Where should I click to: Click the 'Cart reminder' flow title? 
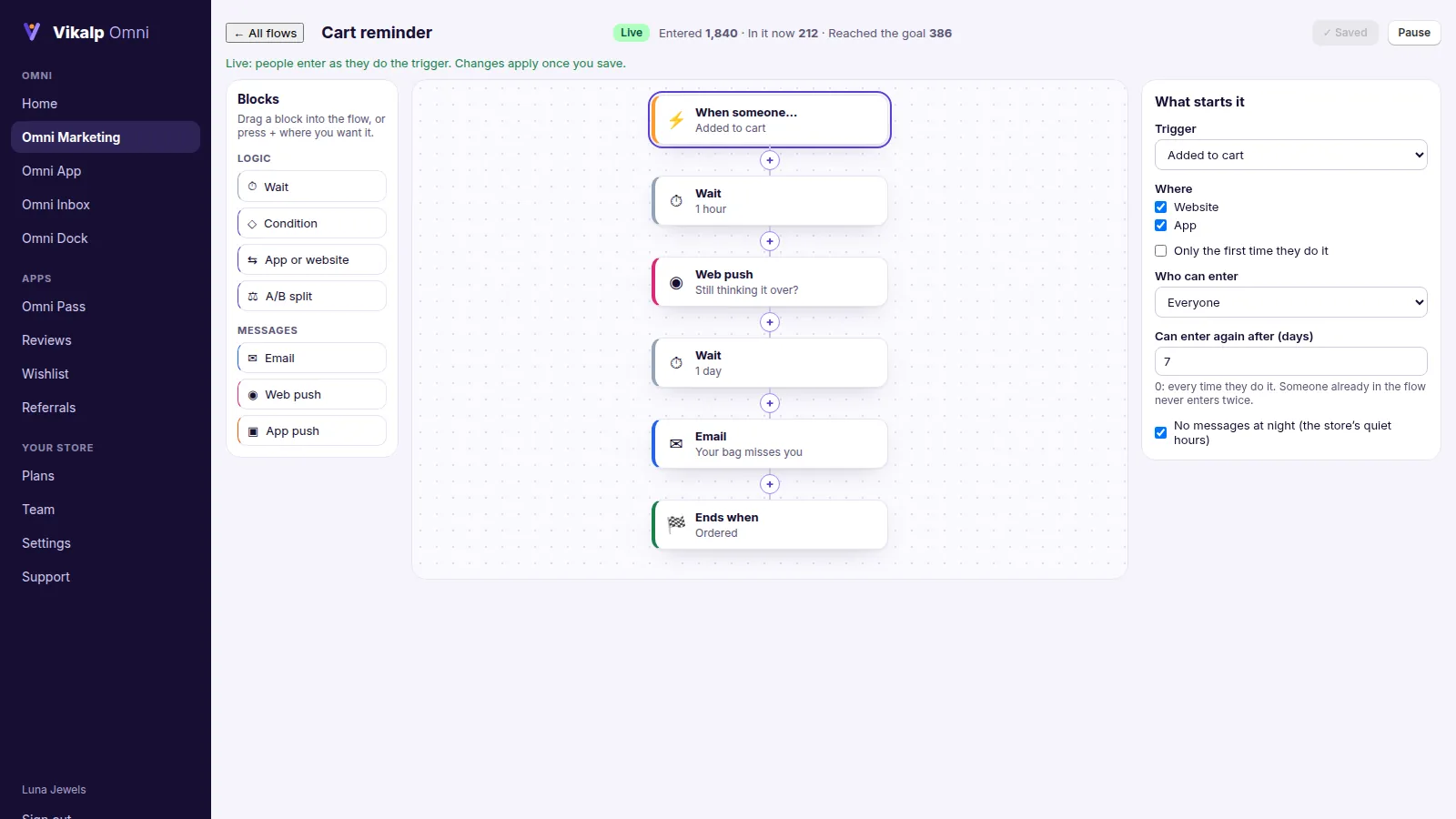[377, 33]
